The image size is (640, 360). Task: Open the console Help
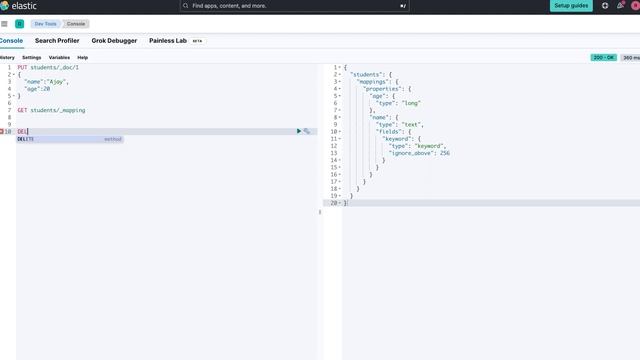tap(82, 58)
